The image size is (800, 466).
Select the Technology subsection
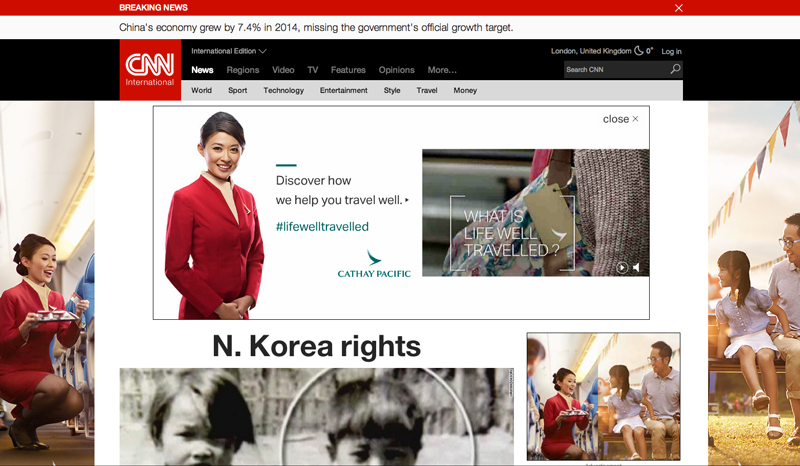(x=283, y=91)
